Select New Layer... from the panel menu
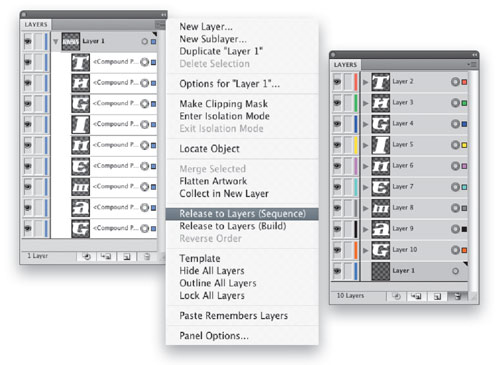Viewport: 500px width, 365px height. pyautogui.click(x=242, y=26)
